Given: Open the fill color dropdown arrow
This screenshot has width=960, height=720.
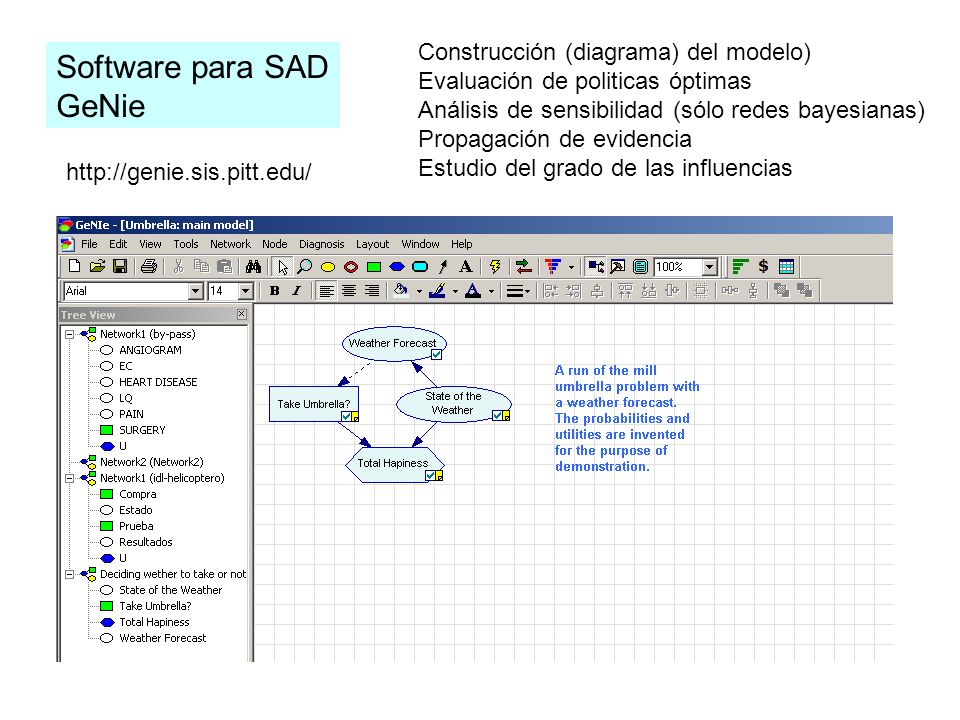Looking at the screenshot, I should [x=419, y=291].
